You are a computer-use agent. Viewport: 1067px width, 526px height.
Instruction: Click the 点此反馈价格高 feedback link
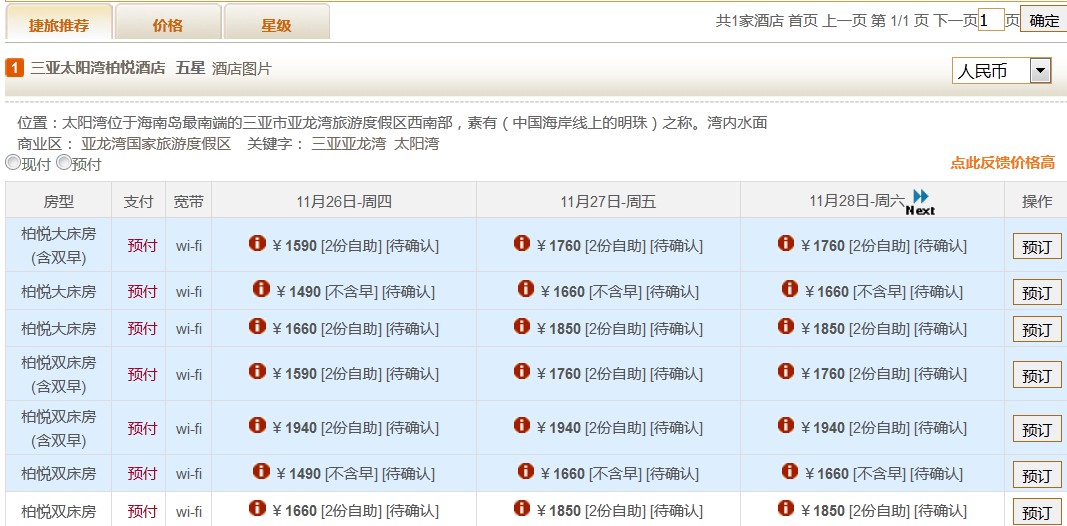click(1002, 163)
